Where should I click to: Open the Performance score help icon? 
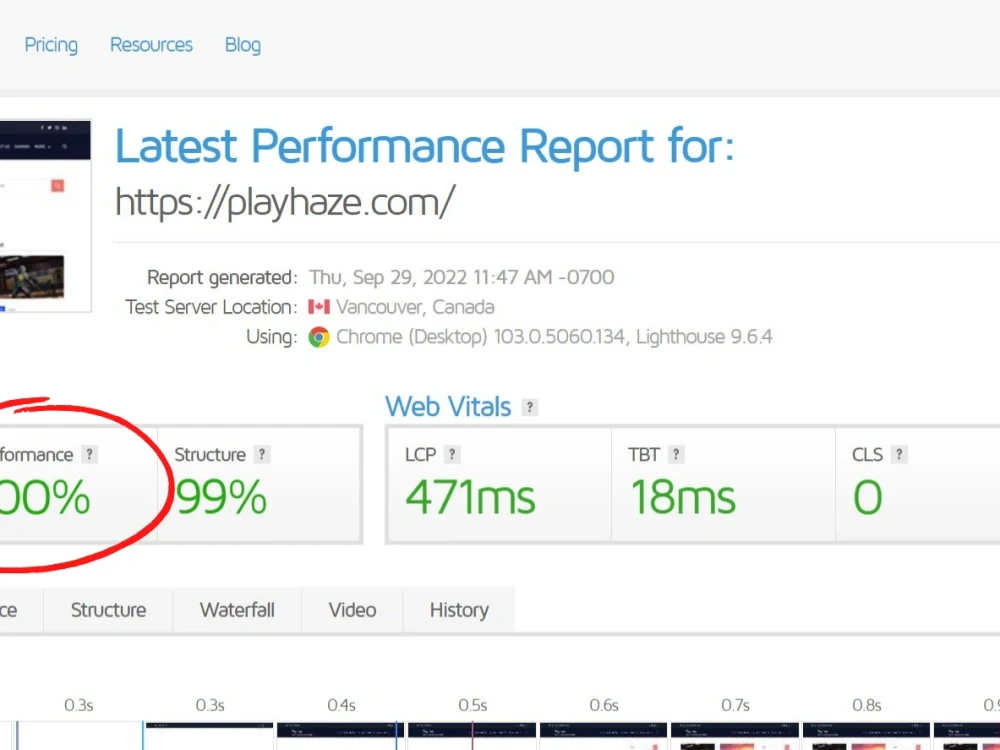(90, 454)
